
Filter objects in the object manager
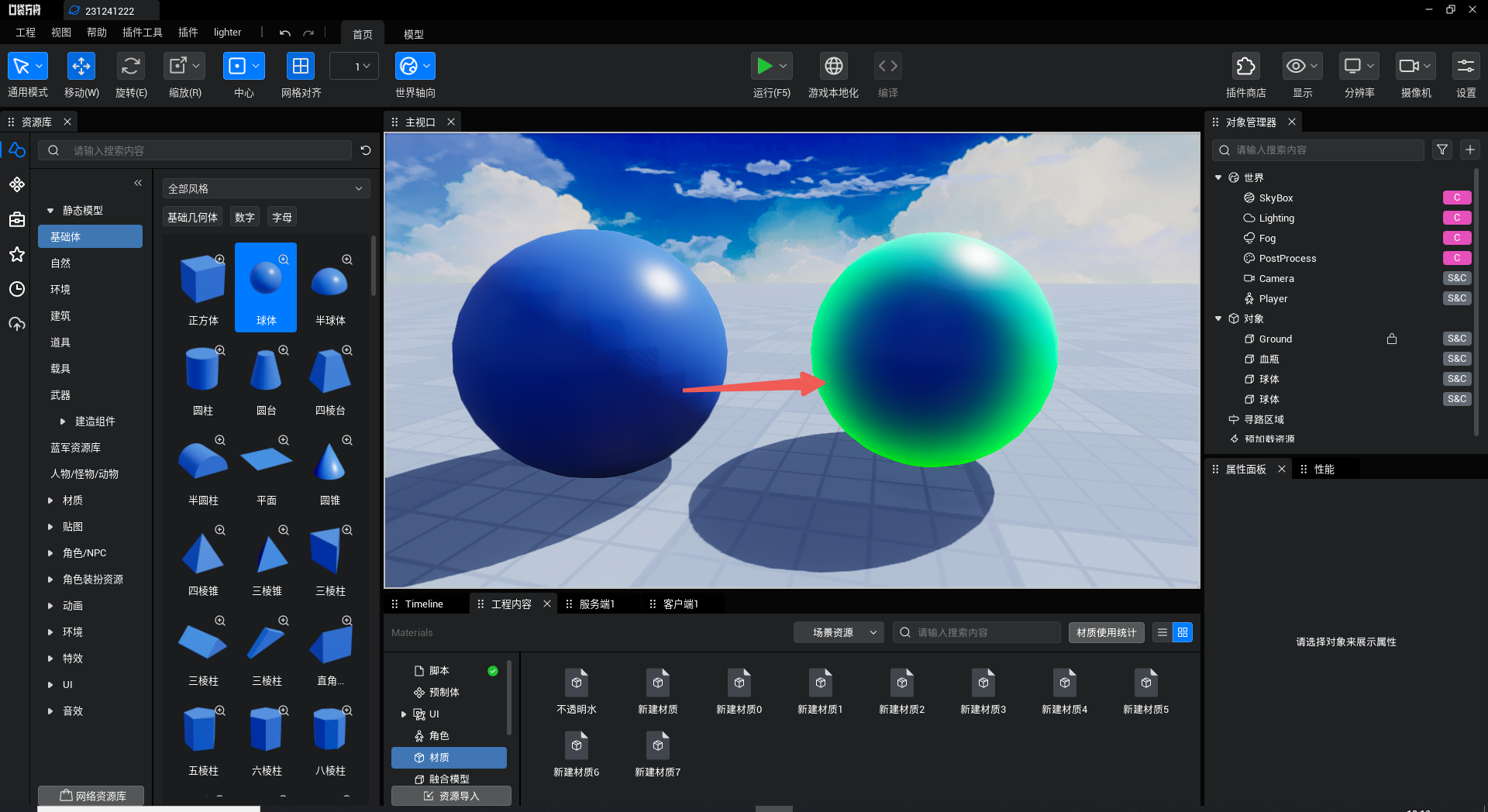(1442, 150)
